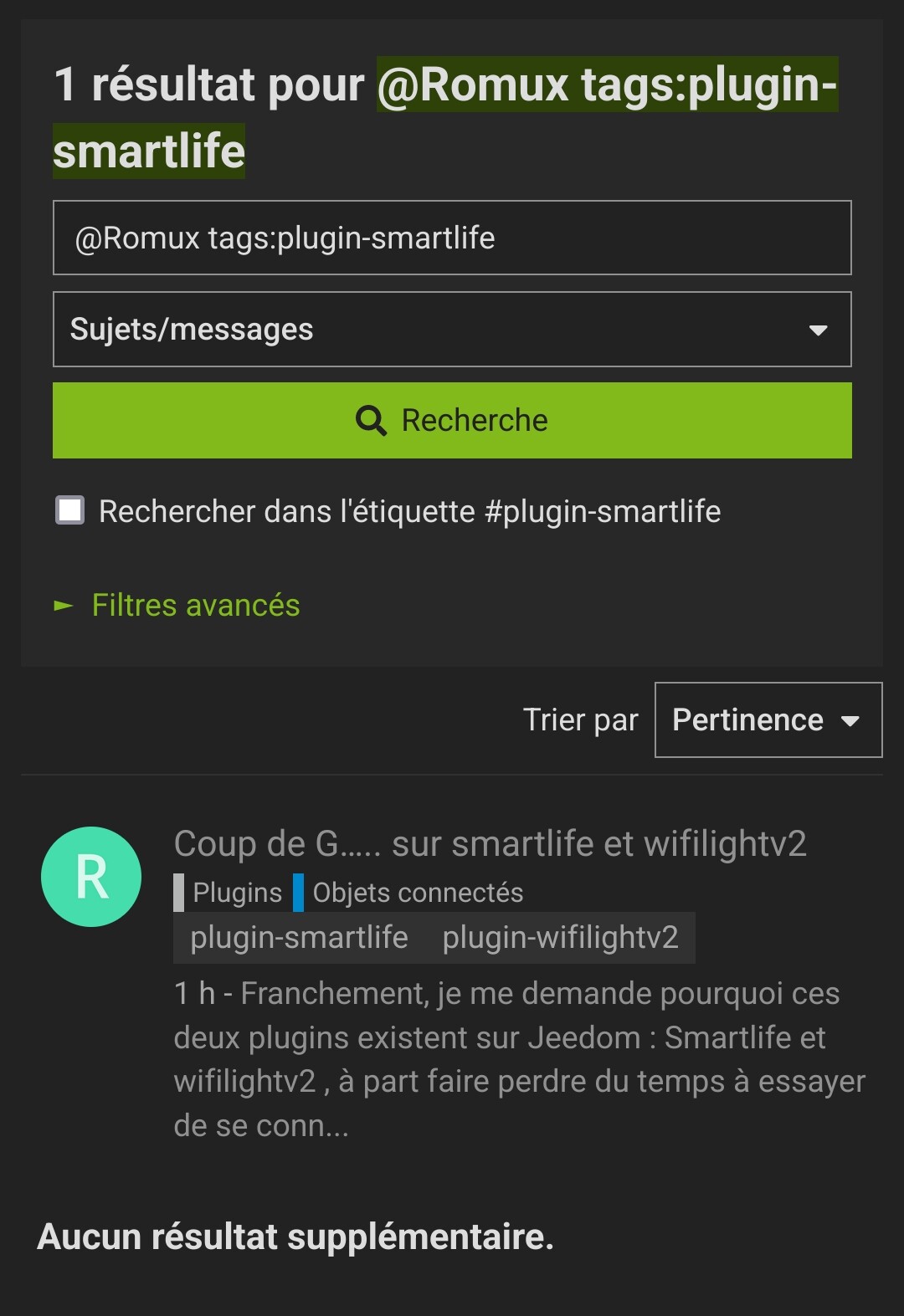
Task: Click the grey badge before Plugins category
Action: pyautogui.click(x=178, y=893)
